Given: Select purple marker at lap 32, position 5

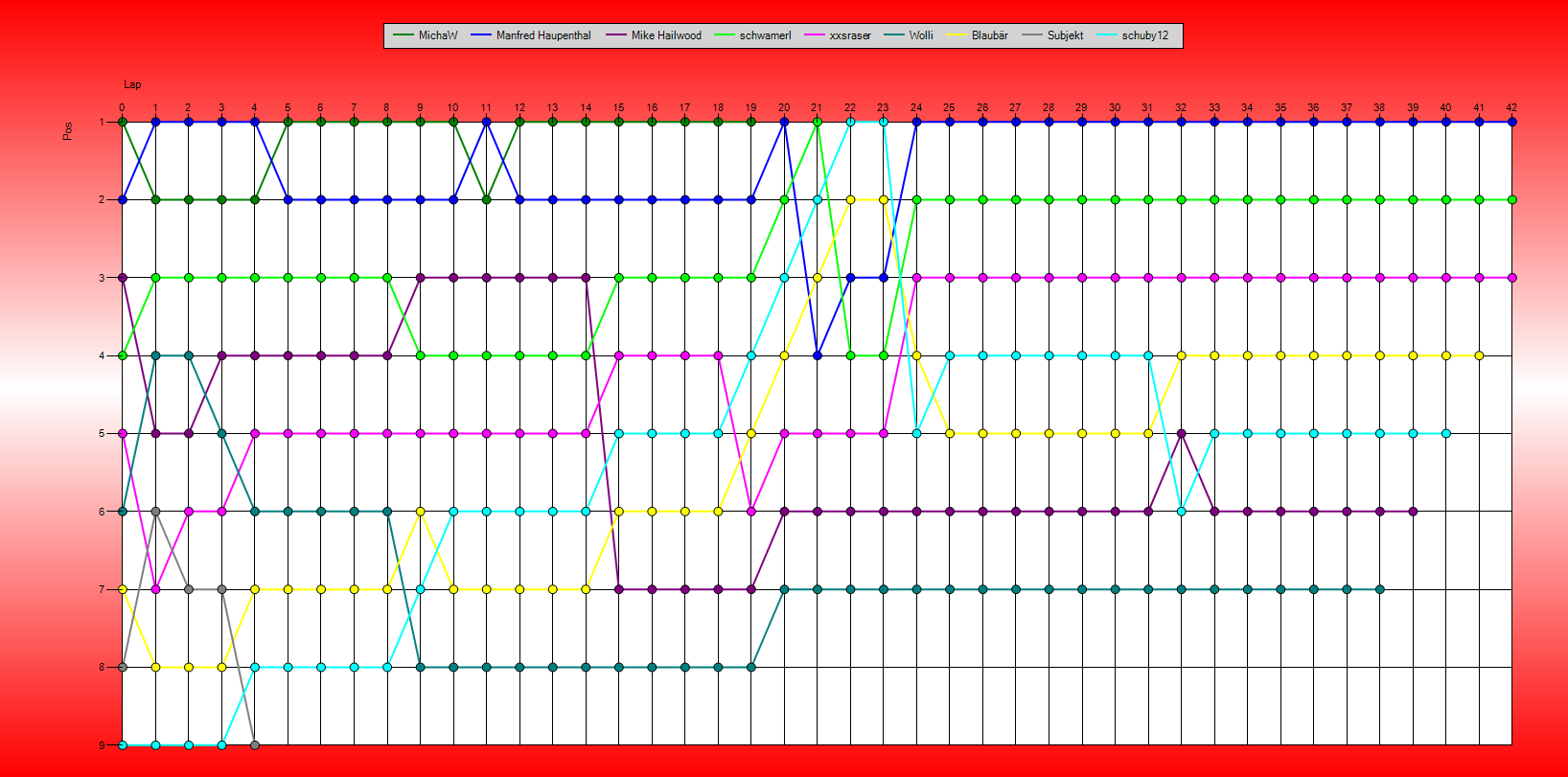Looking at the screenshot, I should click(x=1181, y=433).
